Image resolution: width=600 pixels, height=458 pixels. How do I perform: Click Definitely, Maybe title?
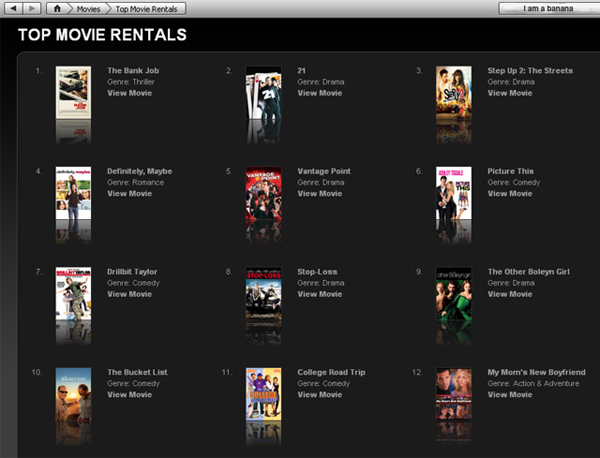click(140, 171)
